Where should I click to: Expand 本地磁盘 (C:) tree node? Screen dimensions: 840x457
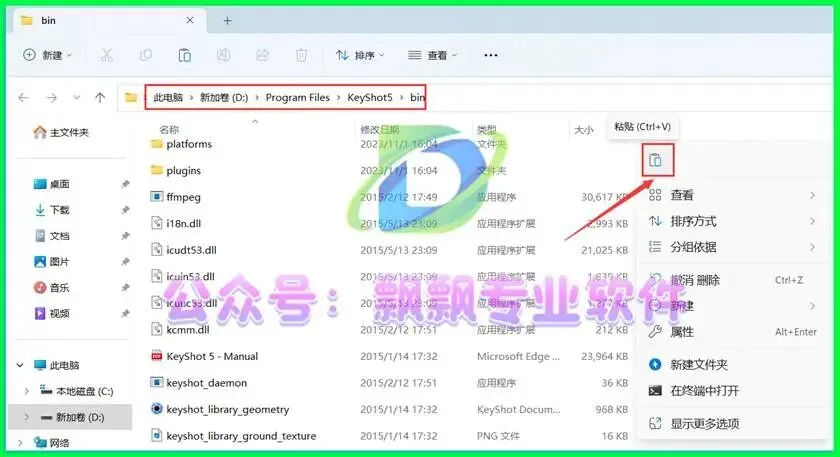coord(27,392)
